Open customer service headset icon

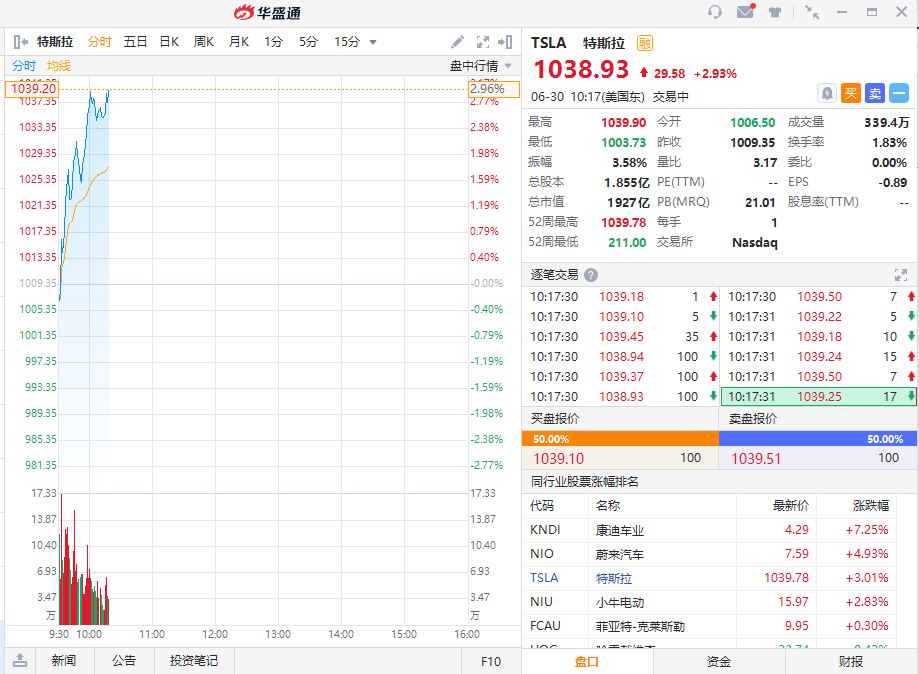click(714, 12)
